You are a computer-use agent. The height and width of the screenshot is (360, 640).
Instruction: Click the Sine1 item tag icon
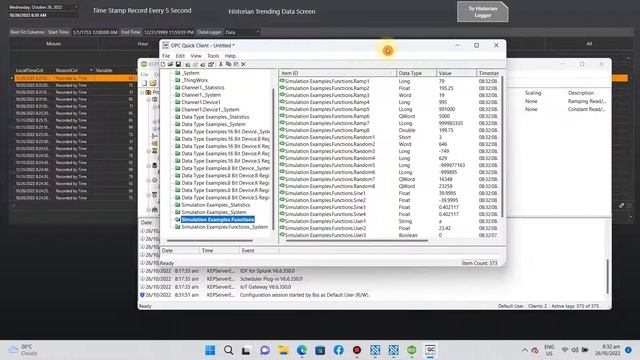pos(282,193)
